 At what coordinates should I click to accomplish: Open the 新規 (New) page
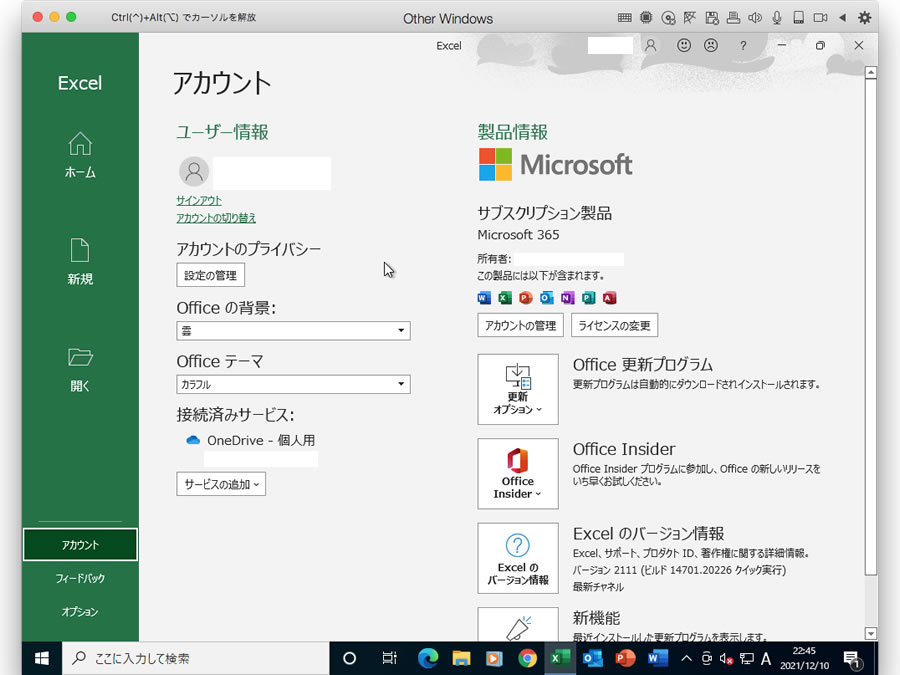pos(80,262)
